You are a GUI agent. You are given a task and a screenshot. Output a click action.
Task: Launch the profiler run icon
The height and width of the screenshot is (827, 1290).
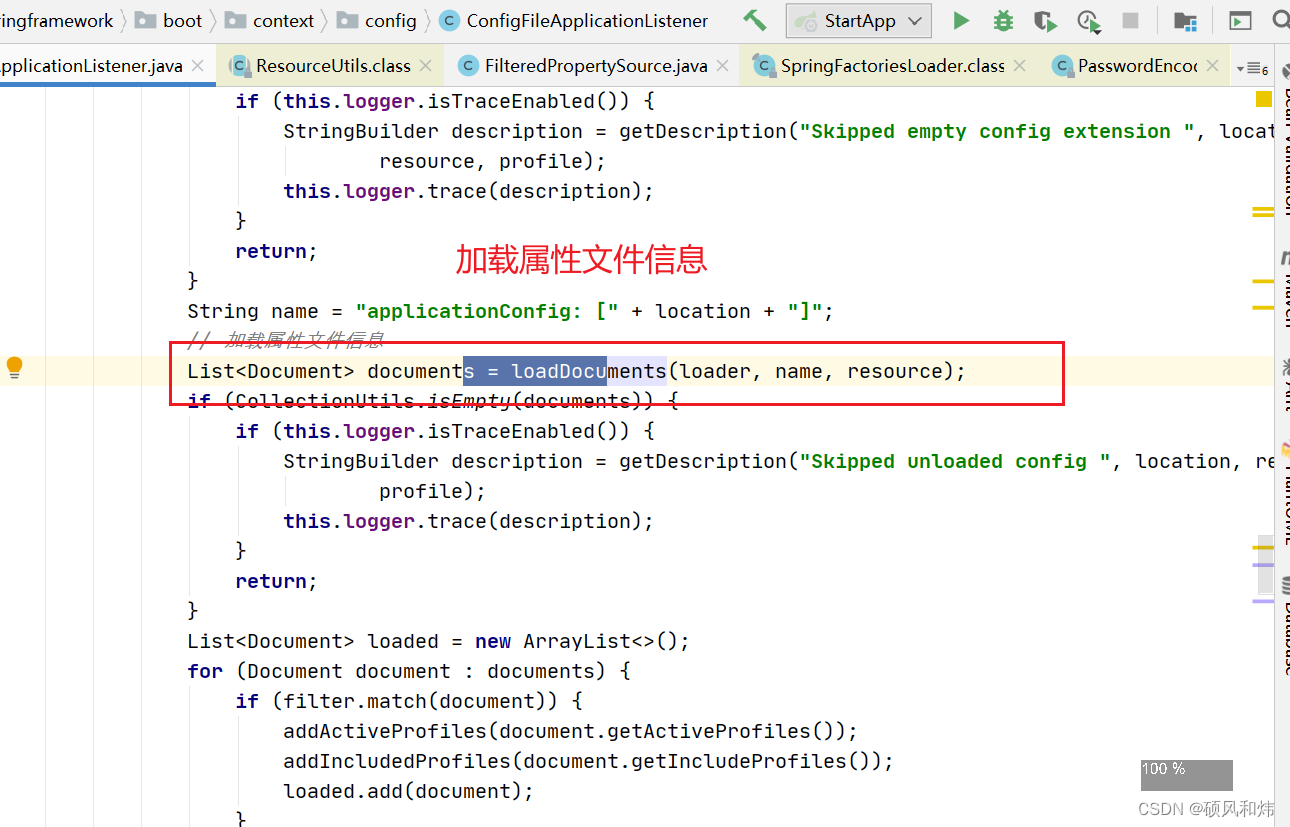click(1089, 21)
